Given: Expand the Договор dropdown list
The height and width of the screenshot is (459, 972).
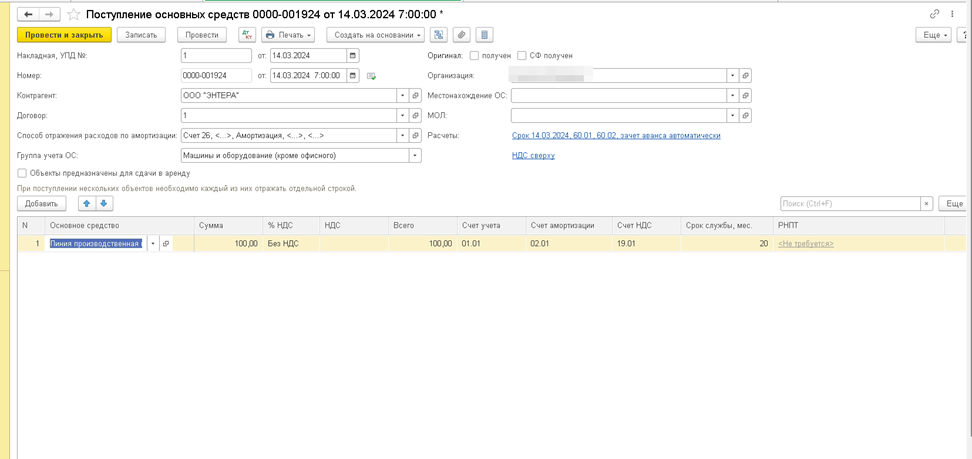Looking at the screenshot, I should [403, 116].
